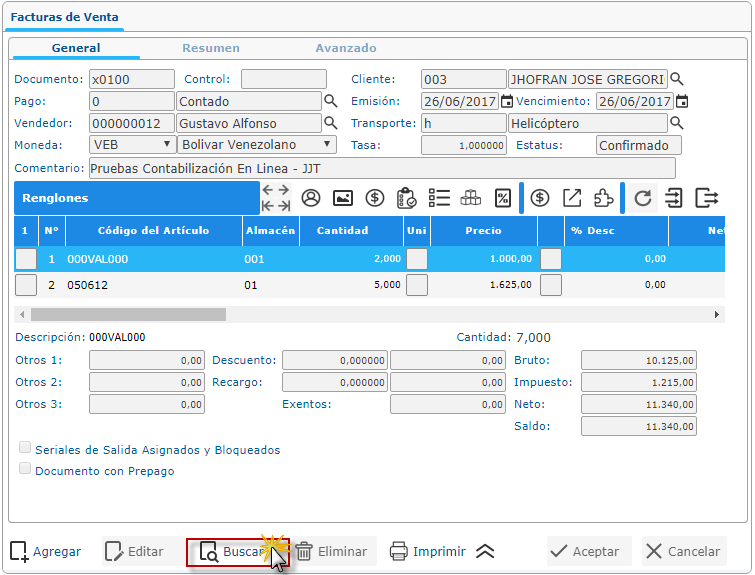Click the Aceptar button

[x=588, y=551]
